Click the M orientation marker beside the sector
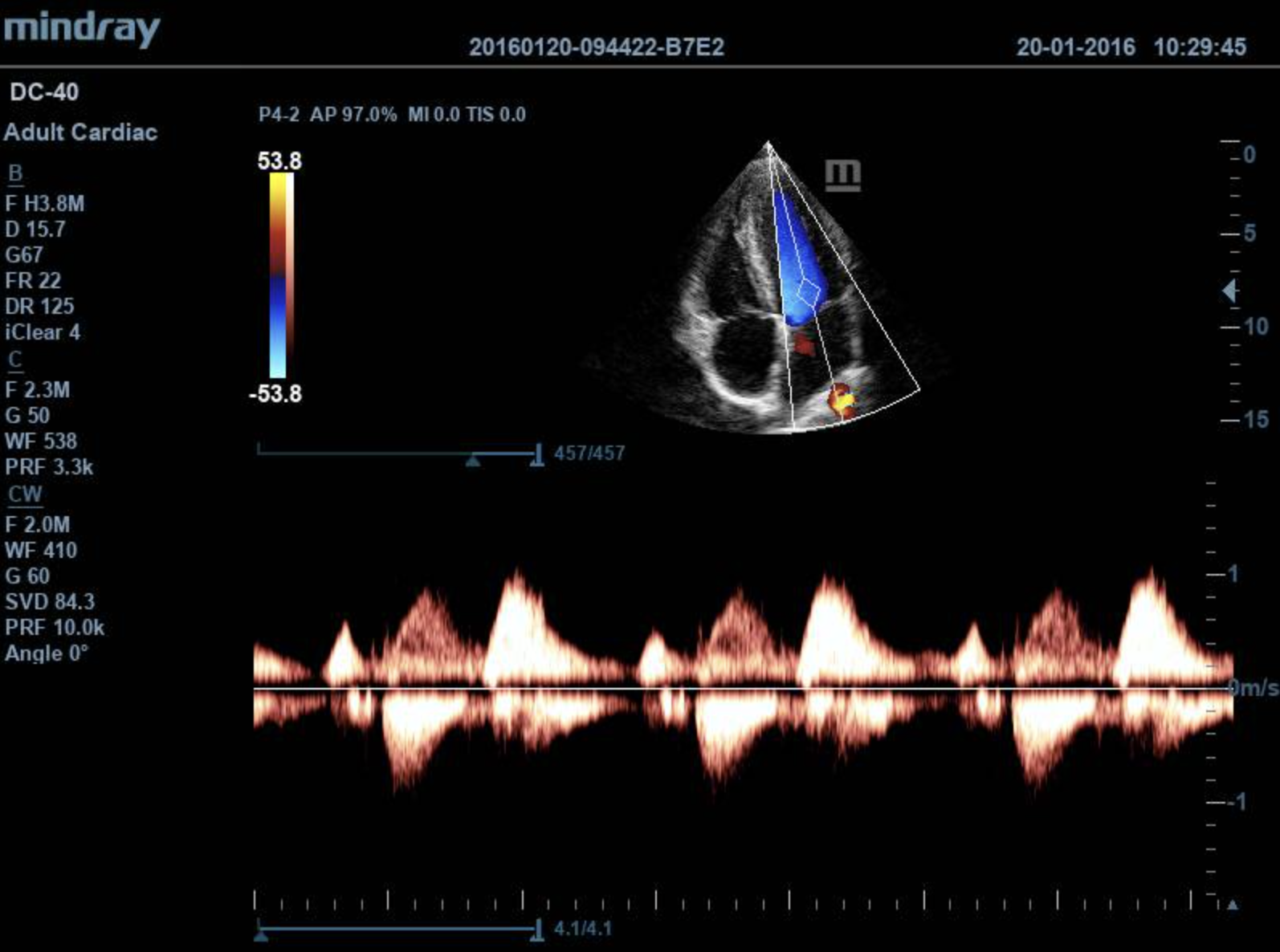Screen dimensions: 1280x952 pyautogui.click(x=843, y=175)
